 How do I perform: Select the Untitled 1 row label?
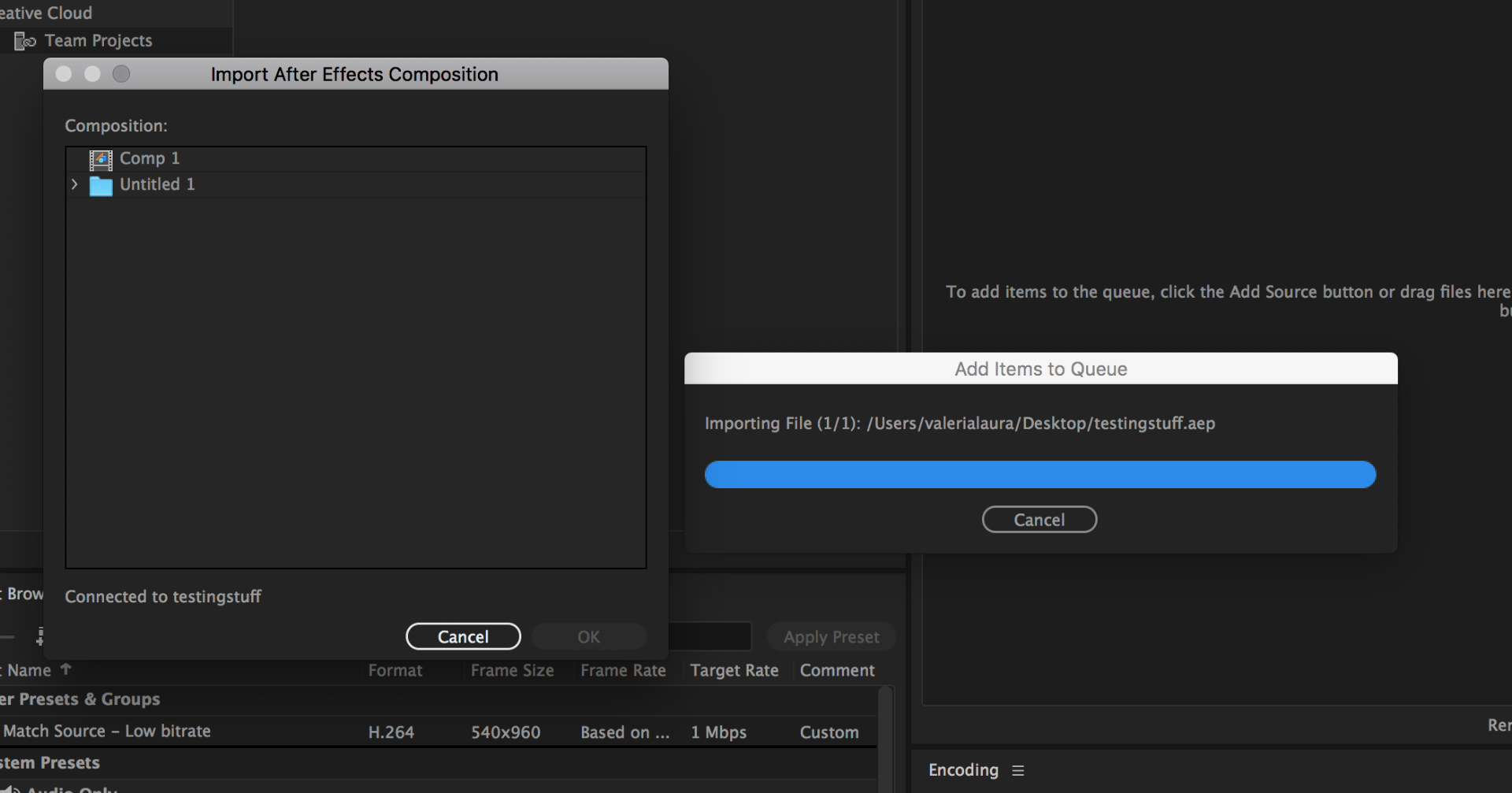(x=157, y=184)
